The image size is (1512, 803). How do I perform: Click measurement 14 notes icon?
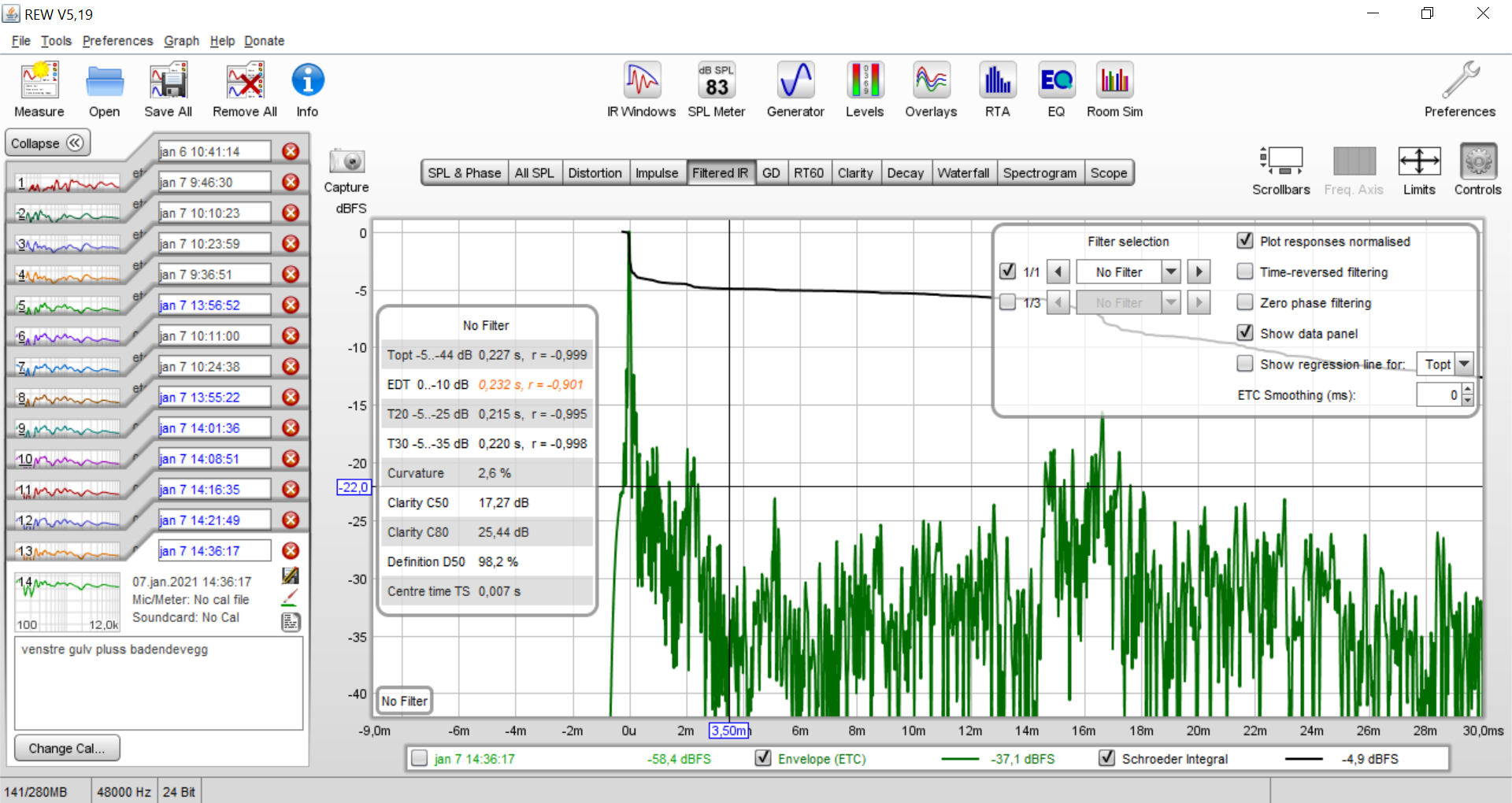(291, 622)
